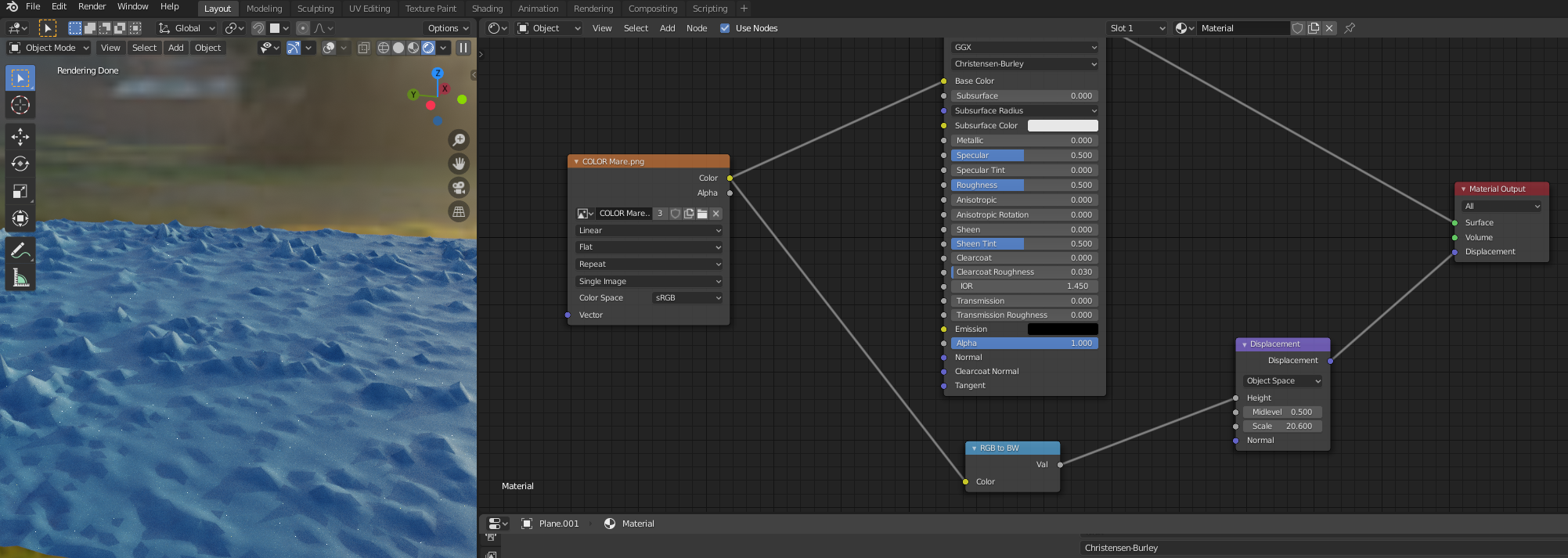The width and height of the screenshot is (1568, 558).
Task: Open material browse sphere icon in node header
Action: point(1185,28)
